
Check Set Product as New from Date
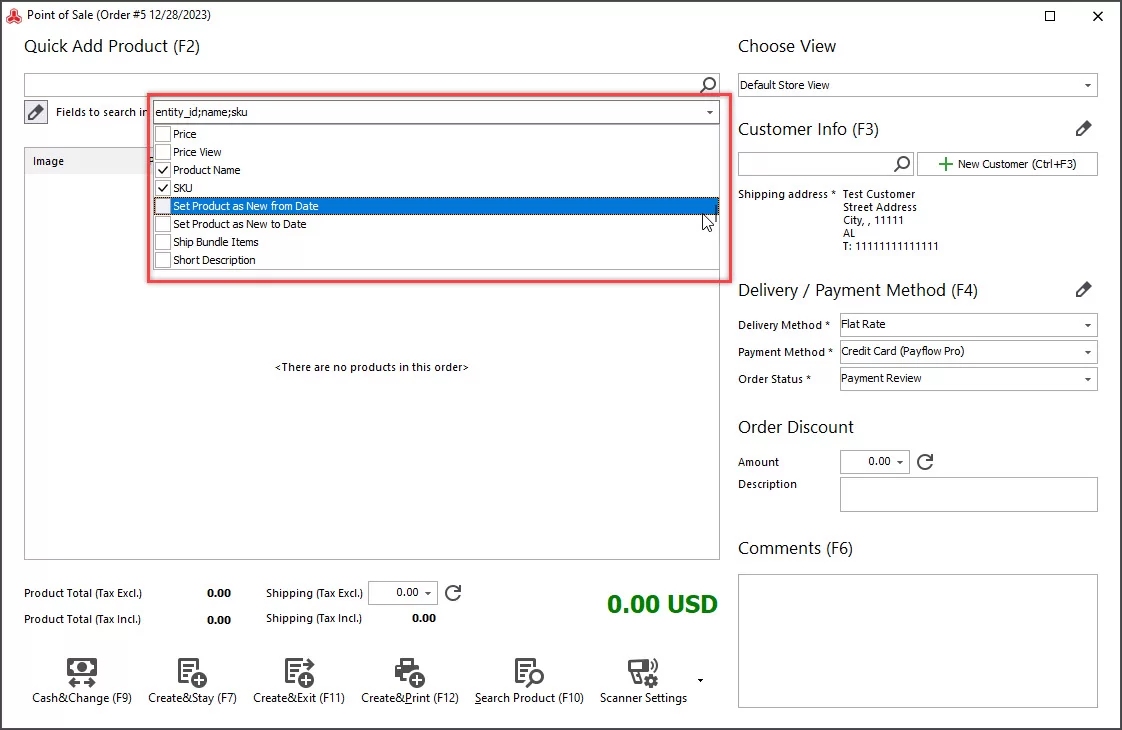[163, 206]
